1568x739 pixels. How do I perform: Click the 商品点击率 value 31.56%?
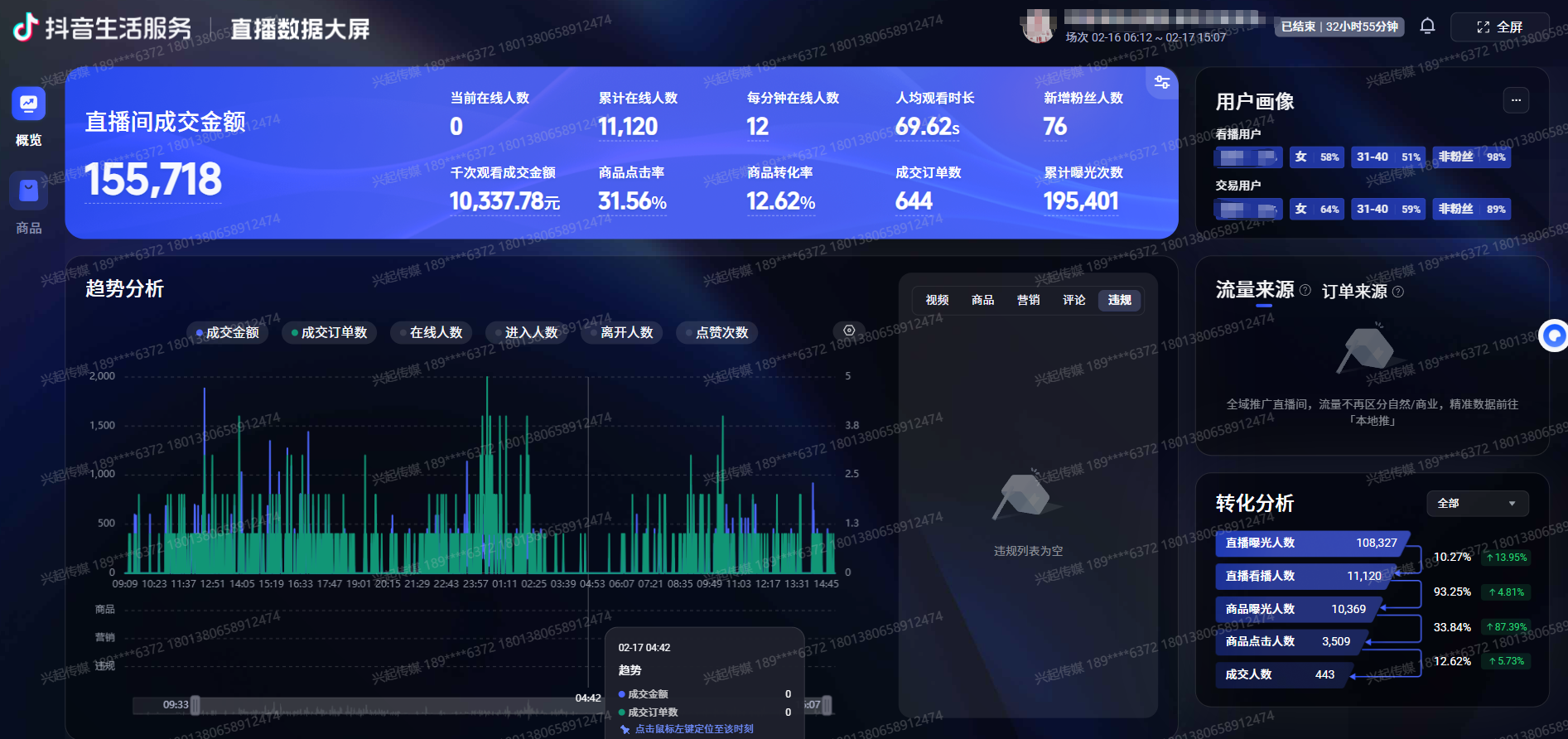coord(632,201)
